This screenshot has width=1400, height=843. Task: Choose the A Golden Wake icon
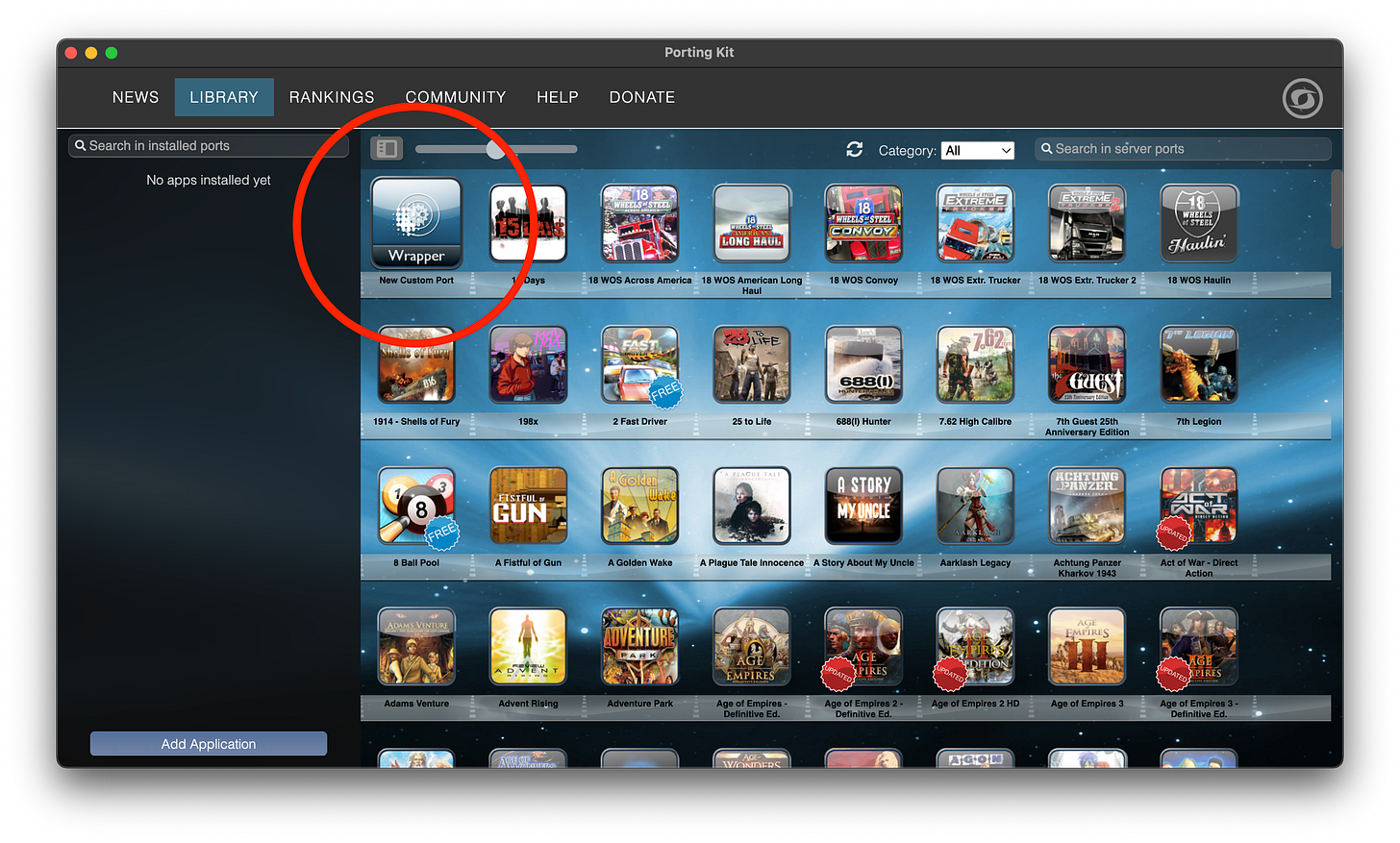click(639, 506)
